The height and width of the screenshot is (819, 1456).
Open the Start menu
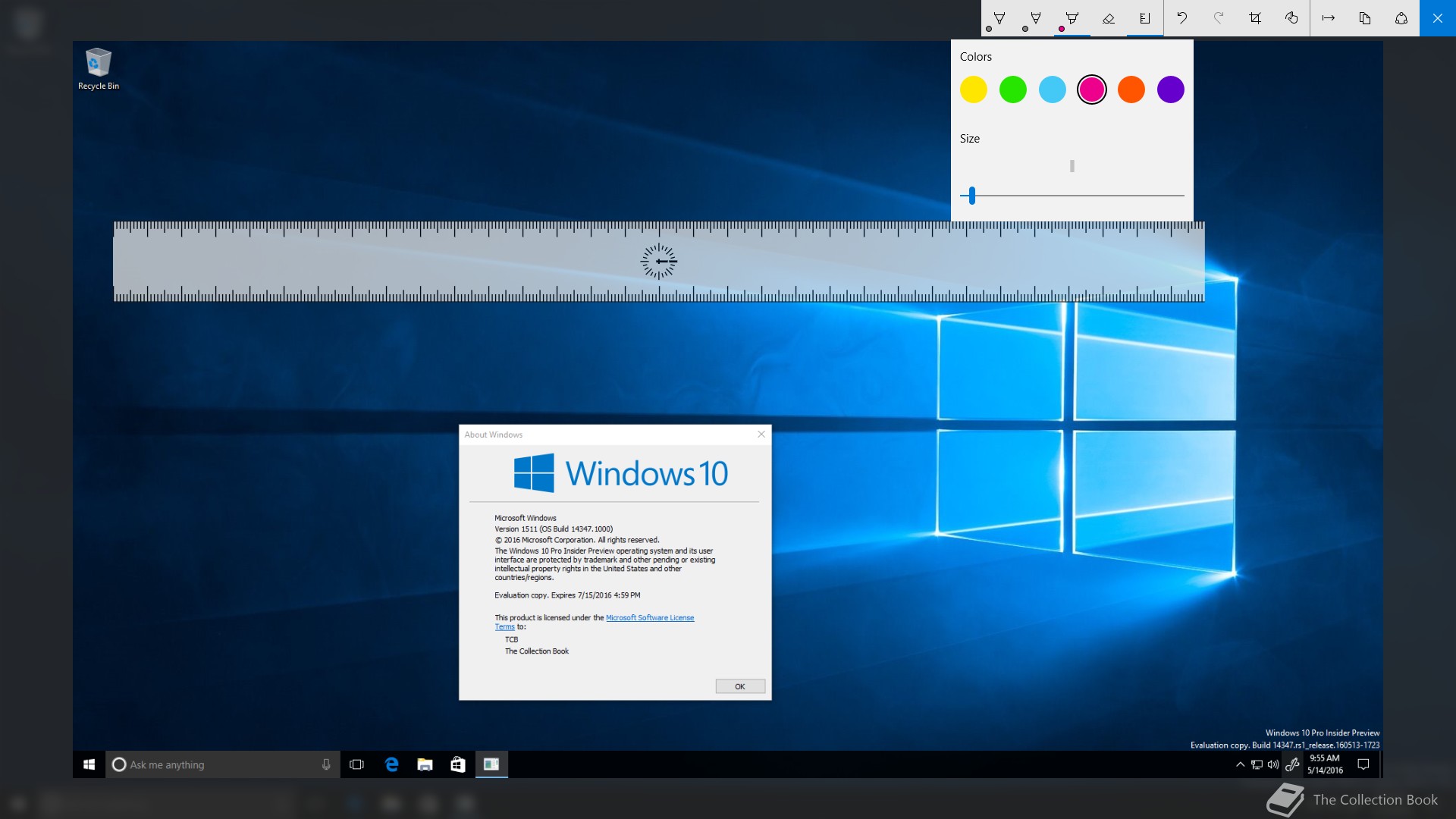click(89, 764)
